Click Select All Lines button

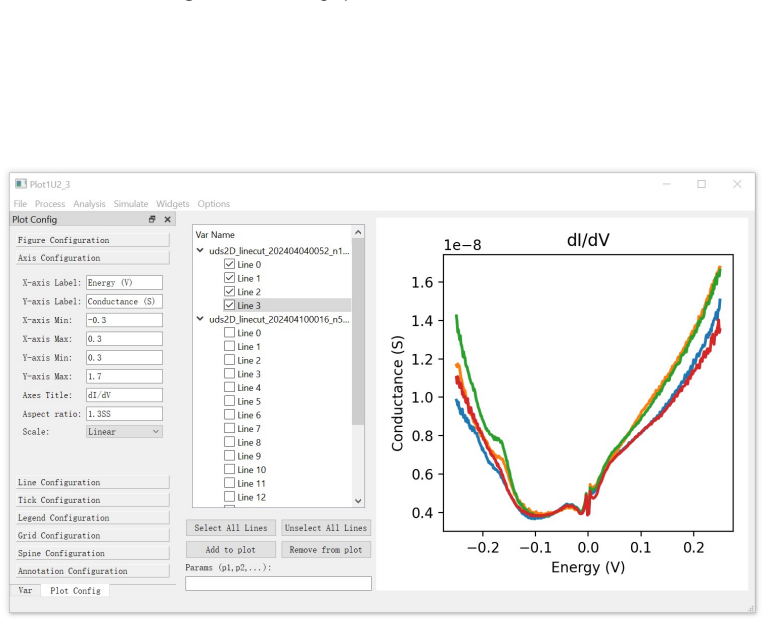tap(231, 528)
